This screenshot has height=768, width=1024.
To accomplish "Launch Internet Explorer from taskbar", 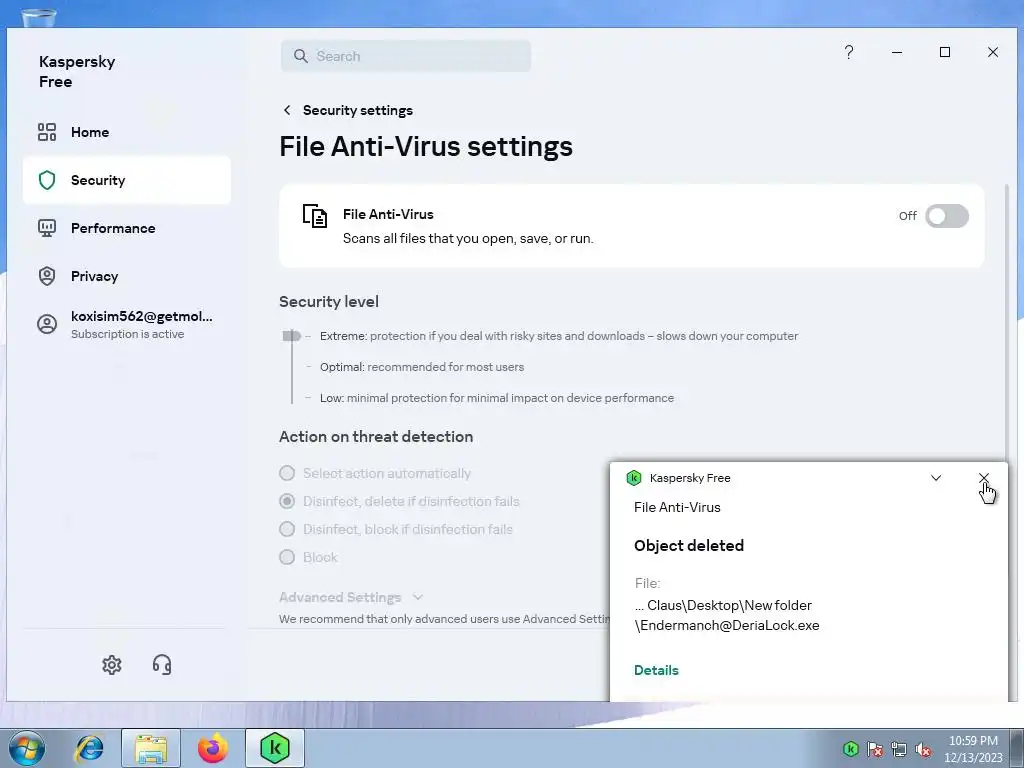I will pyautogui.click(x=89, y=748).
